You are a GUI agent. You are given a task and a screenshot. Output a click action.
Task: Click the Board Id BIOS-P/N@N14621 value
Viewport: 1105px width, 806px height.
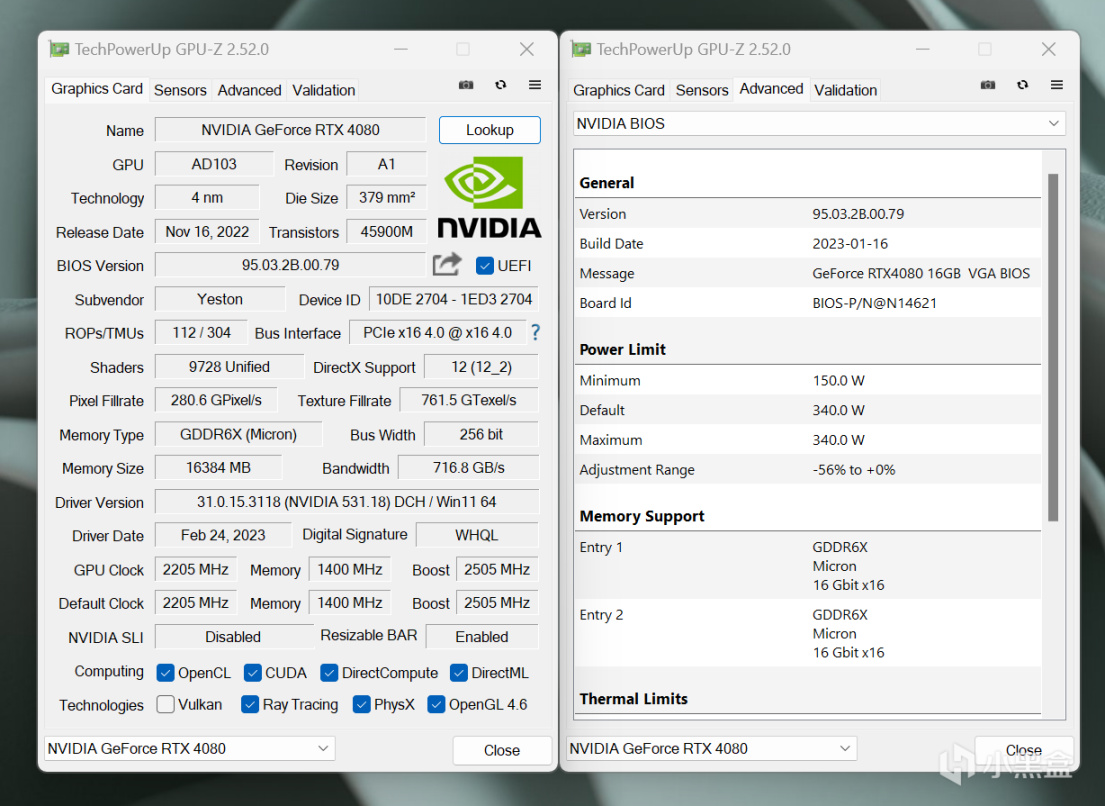point(875,303)
